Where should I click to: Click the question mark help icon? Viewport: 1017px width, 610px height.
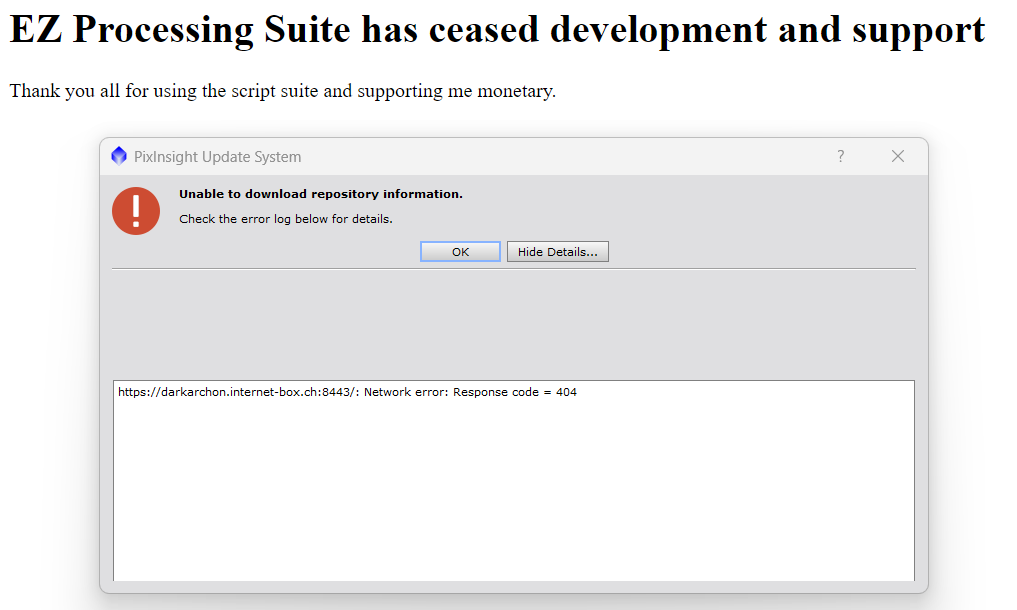tap(841, 156)
